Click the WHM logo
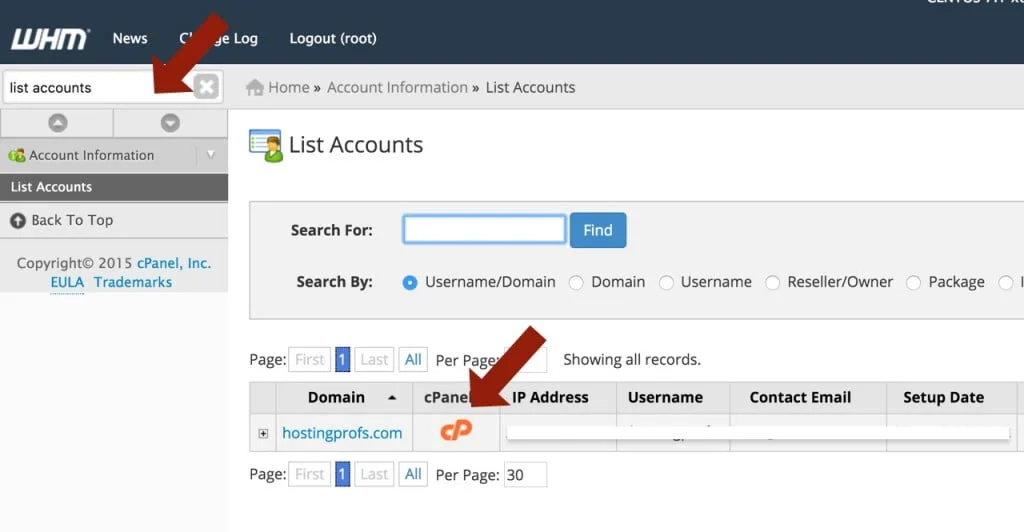Viewport: 1024px width, 532px height. click(x=50, y=39)
